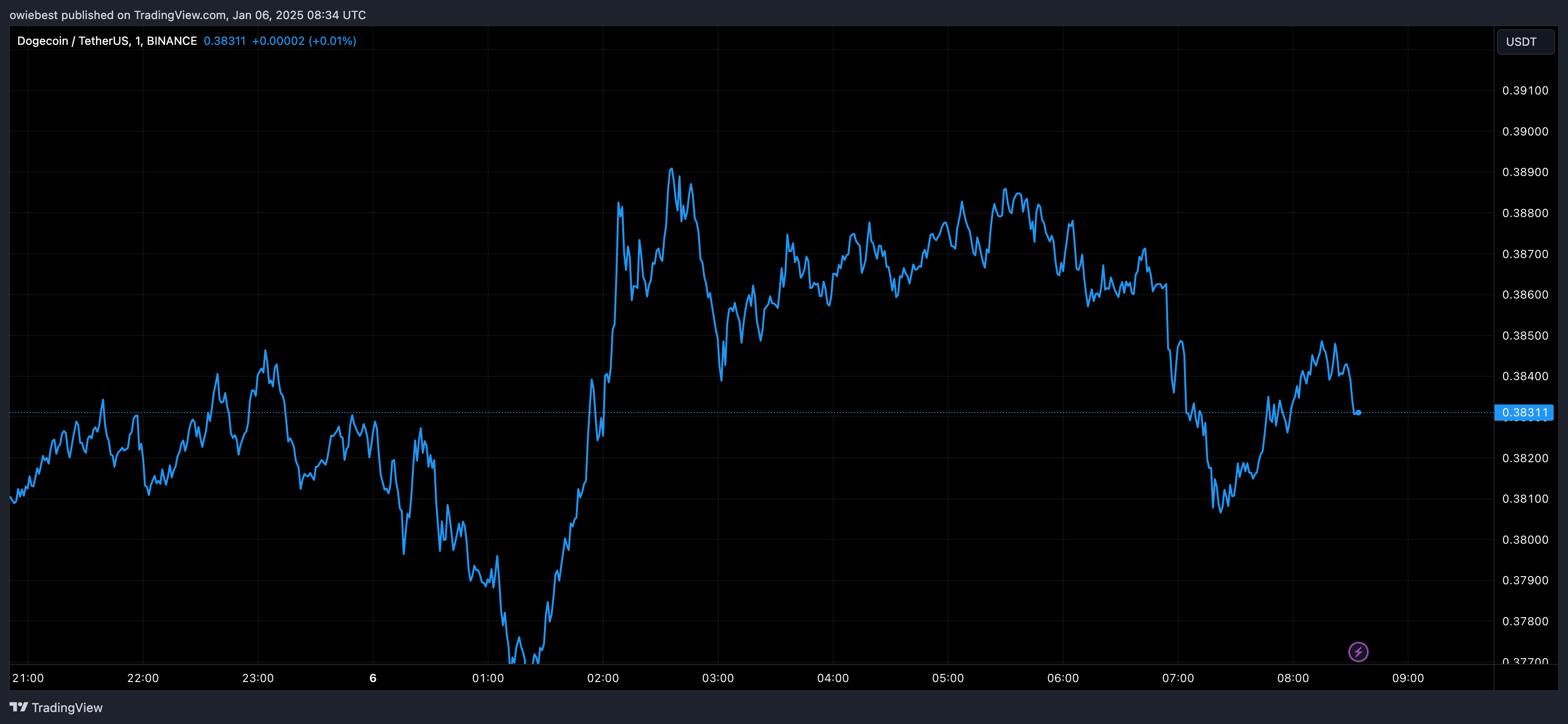Click the 0.38800 price axis label
Image resolution: width=1568 pixels, height=724 pixels.
(1525, 213)
